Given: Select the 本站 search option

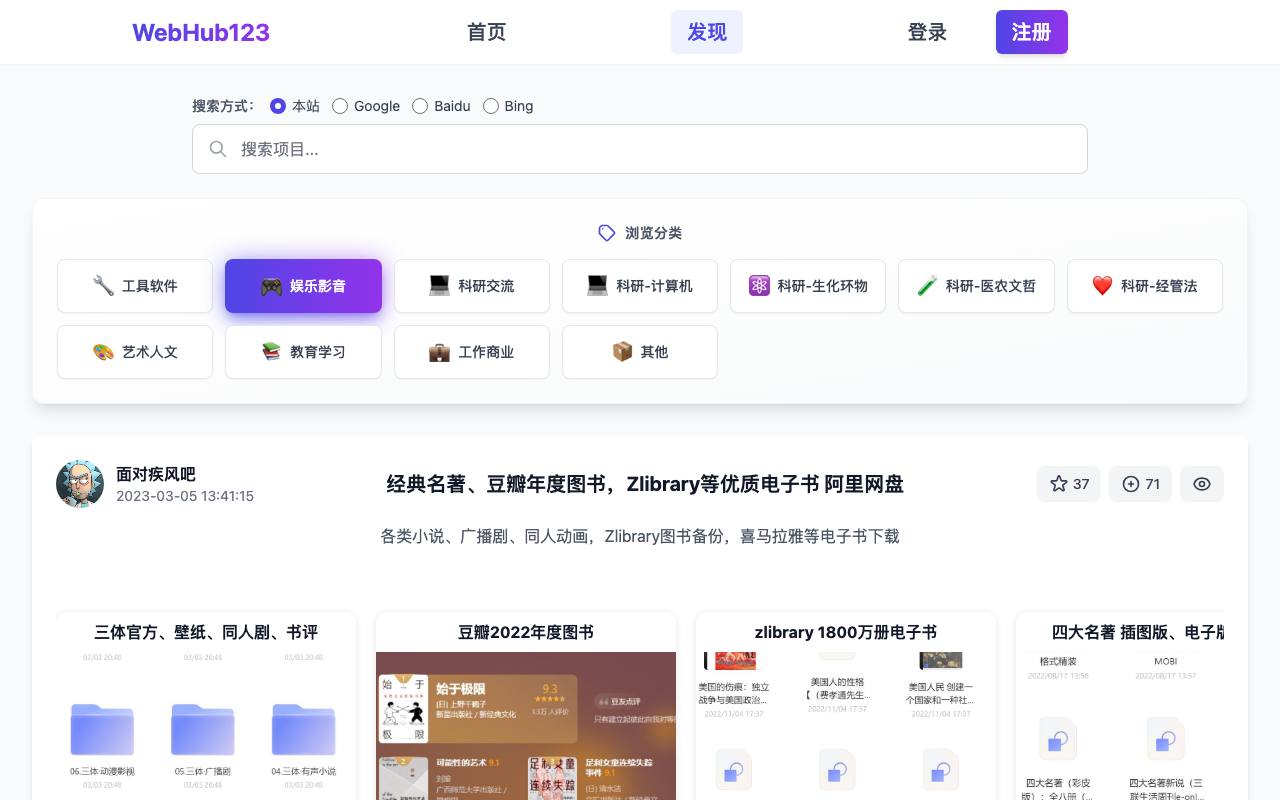Looking at the screenshot, I should tap(278, 106).
